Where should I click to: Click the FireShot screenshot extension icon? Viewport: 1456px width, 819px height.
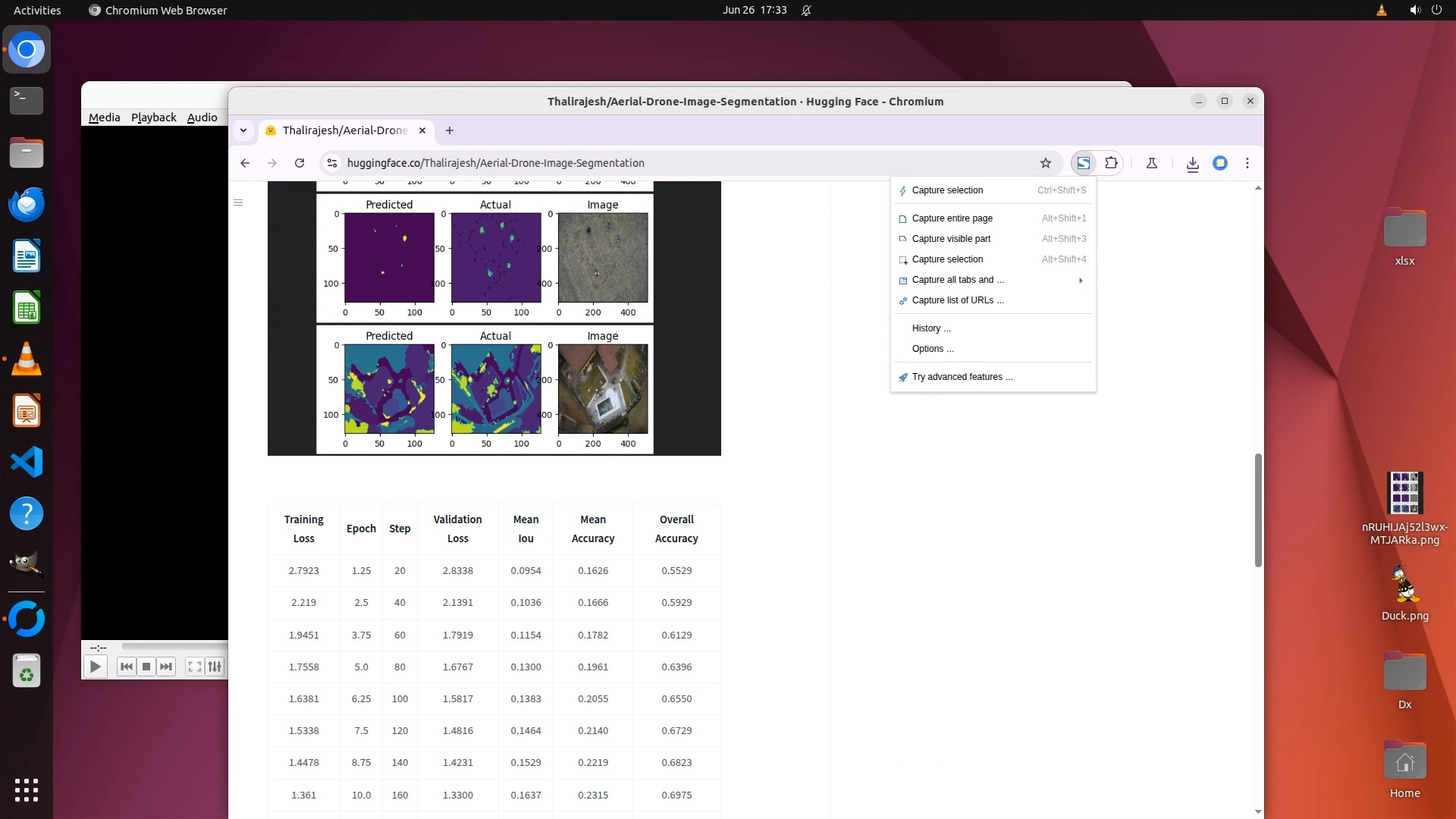point(1084,163)
